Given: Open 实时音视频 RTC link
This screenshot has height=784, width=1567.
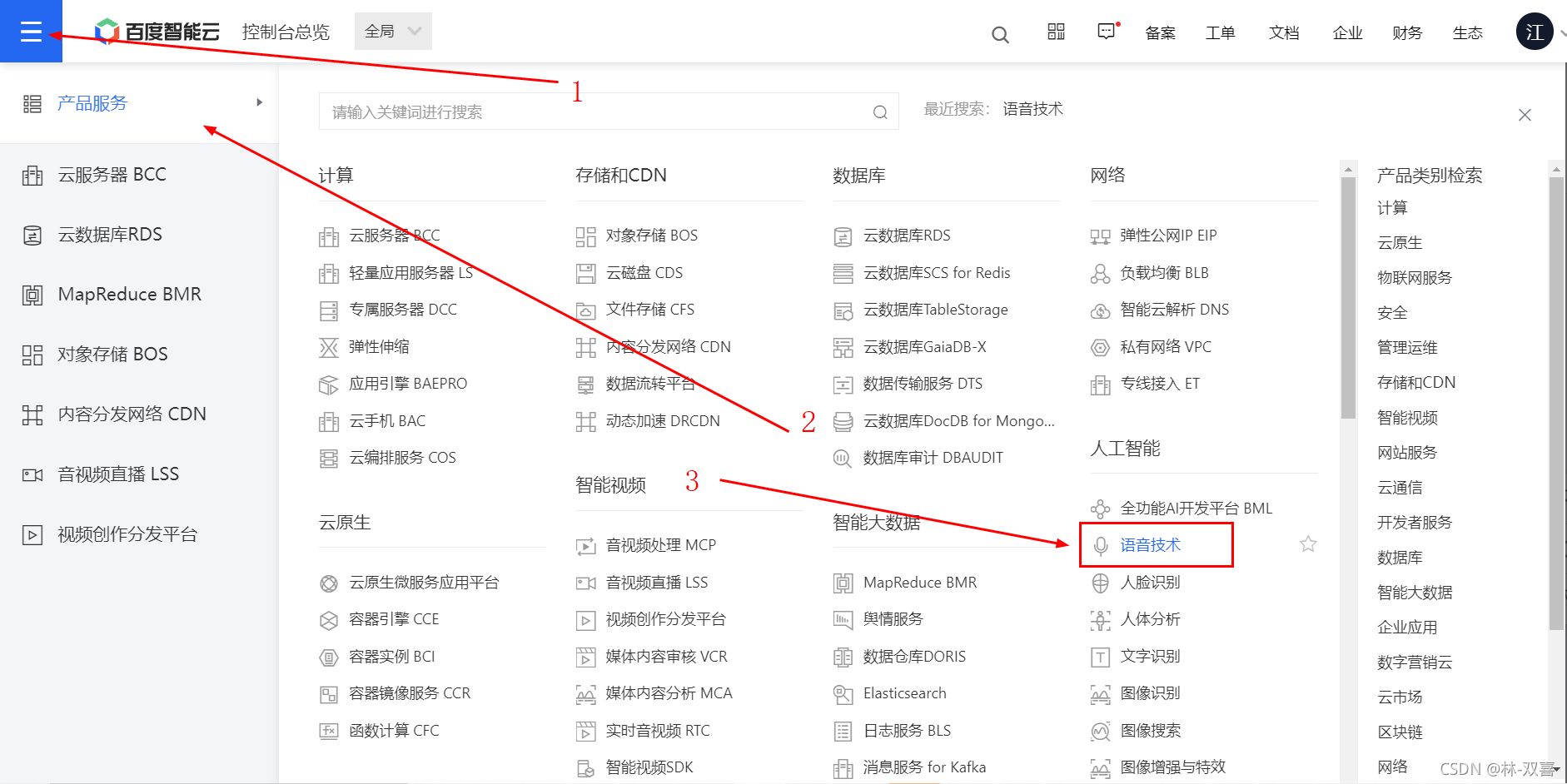Looking at the screenshot, I should coord(658,731).
